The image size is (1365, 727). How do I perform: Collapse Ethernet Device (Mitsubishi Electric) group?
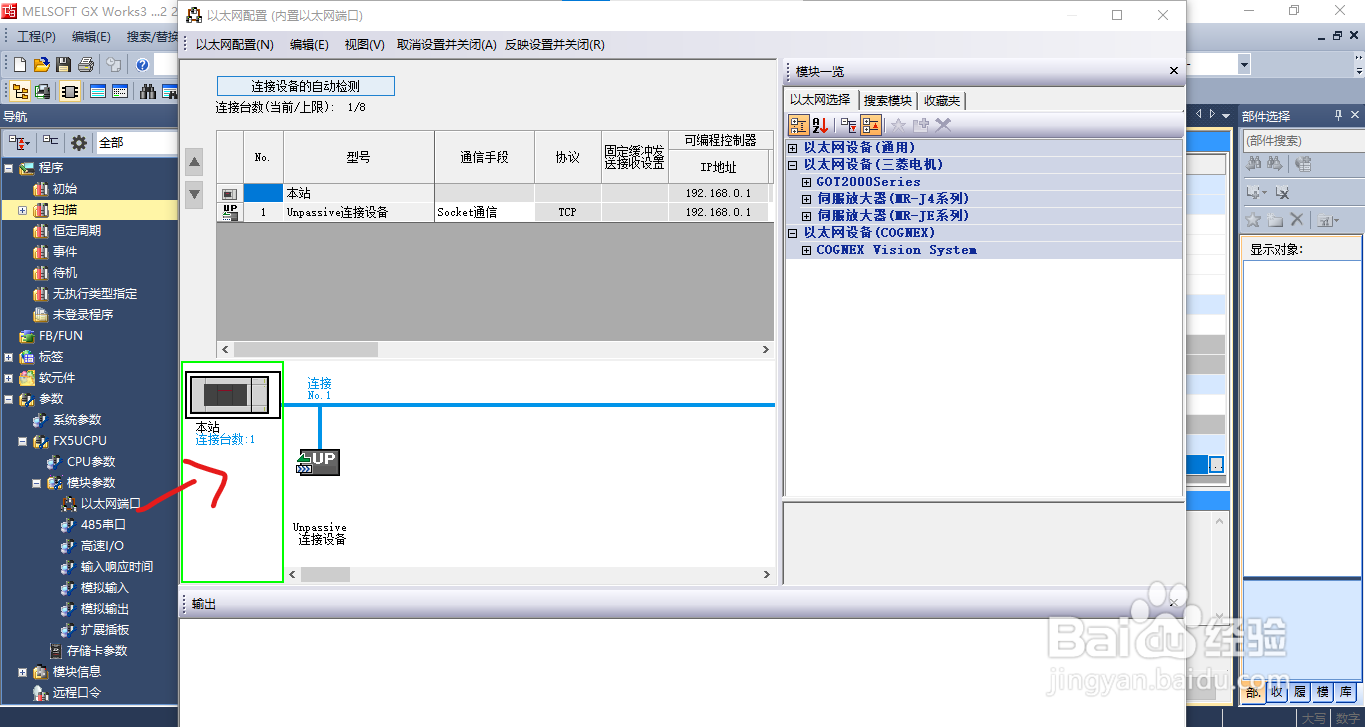pyautogui.click(x=793, y=164)
